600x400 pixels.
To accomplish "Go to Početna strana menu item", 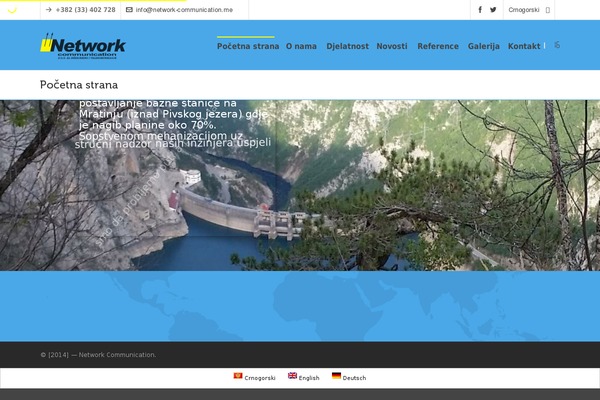I will tap(248, 46).
